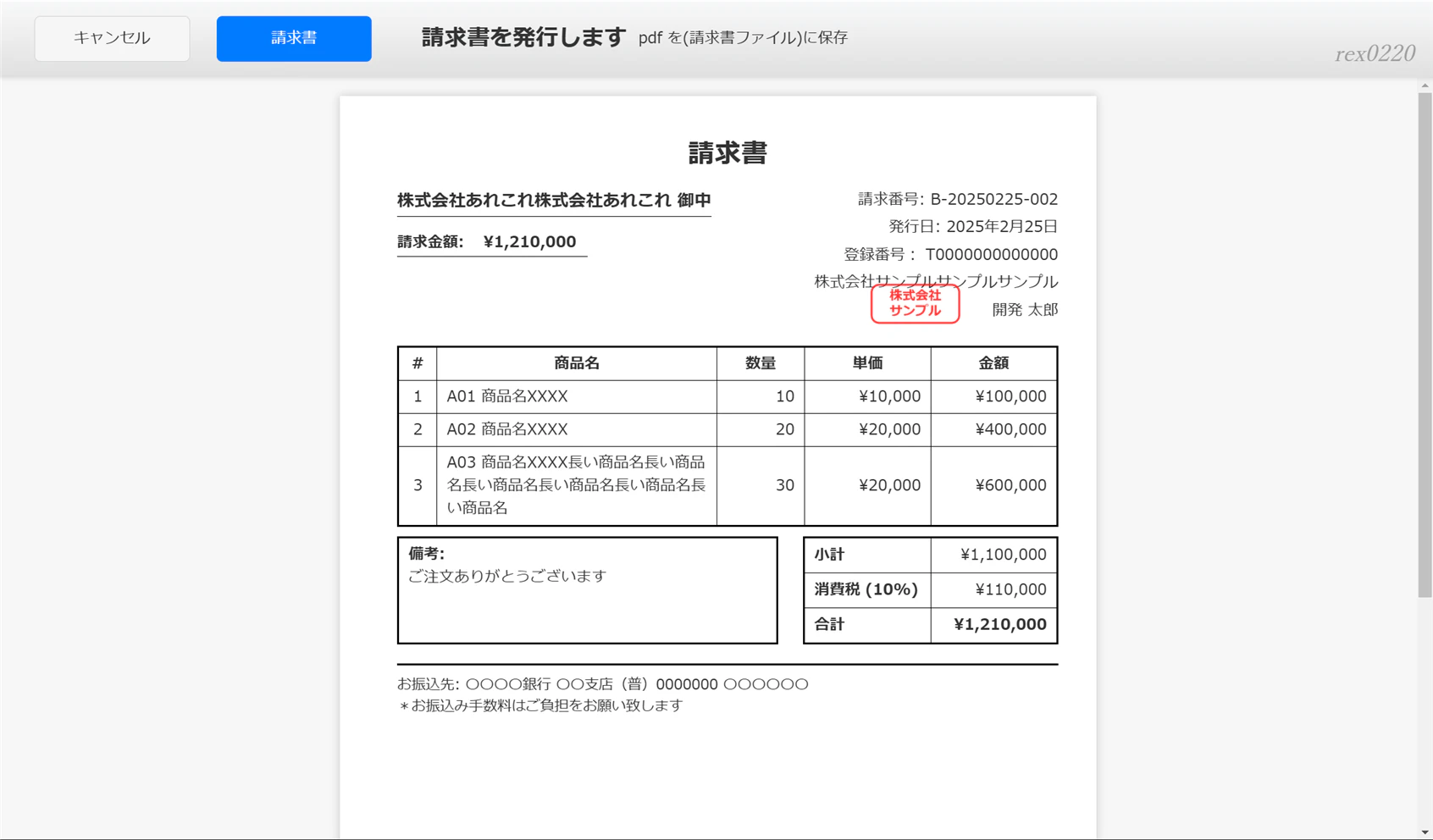Click the recipient 株式会社あれこれ 御中 text
This screenshot has width=1433, height=840.
(554, 201)
